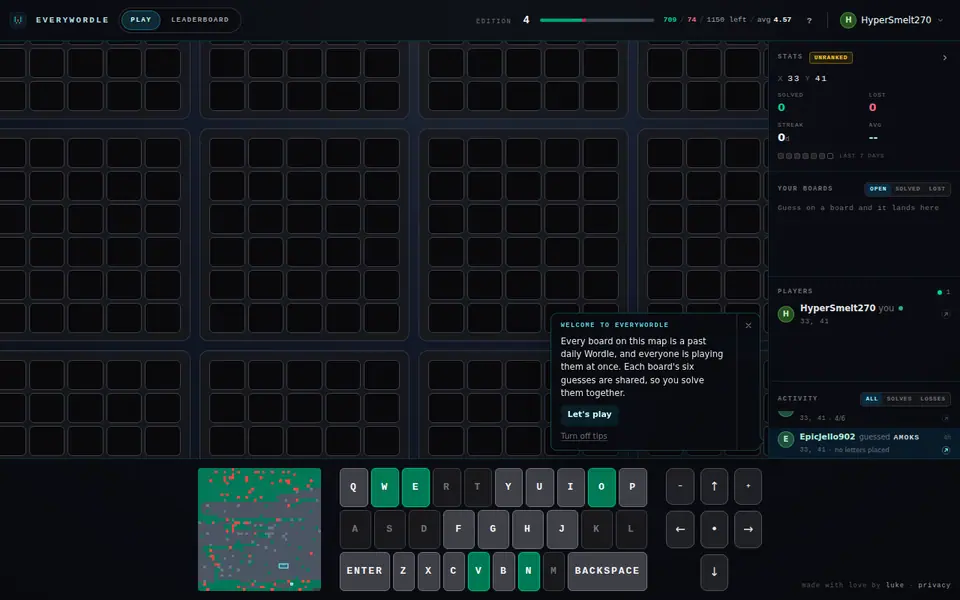The height and width of the screenshot is (600, 960).
Task: Switch to the Leaderboard tab
Action: click(x=200, y=20)
